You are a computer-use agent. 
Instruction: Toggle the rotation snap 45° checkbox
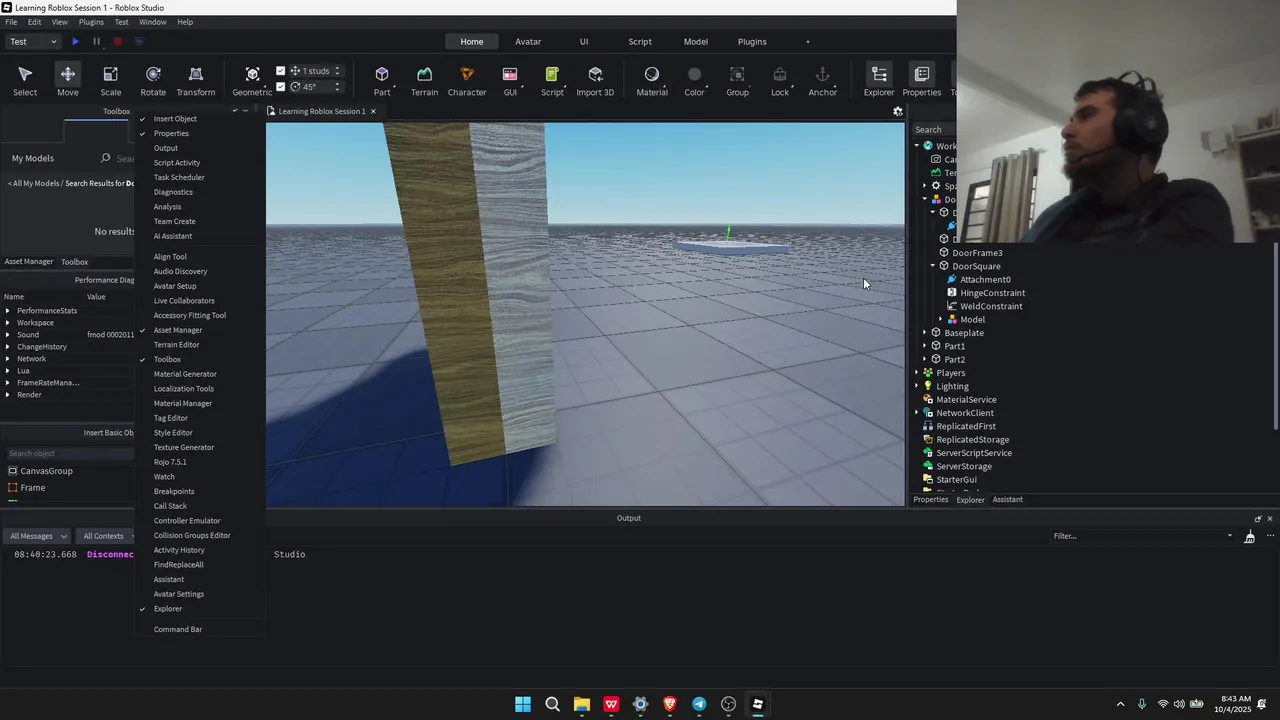tap(281, 86)
